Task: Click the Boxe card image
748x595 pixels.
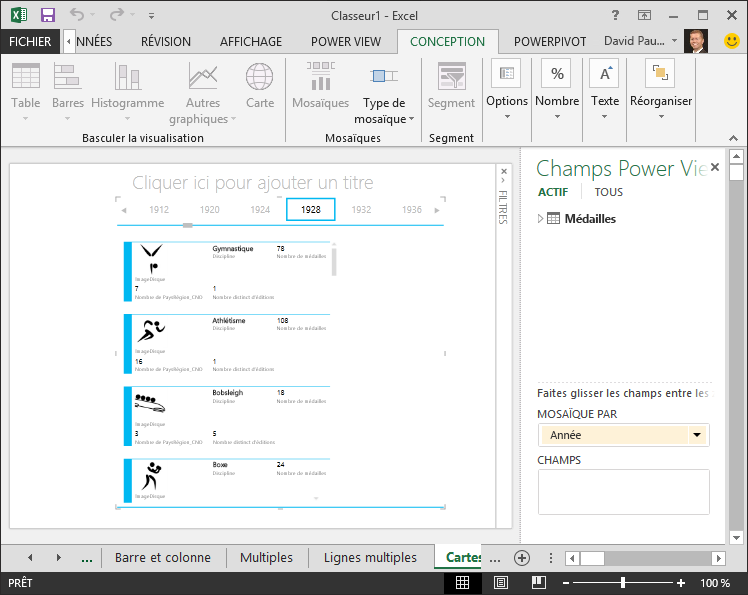Action: (x=152, y=476)
